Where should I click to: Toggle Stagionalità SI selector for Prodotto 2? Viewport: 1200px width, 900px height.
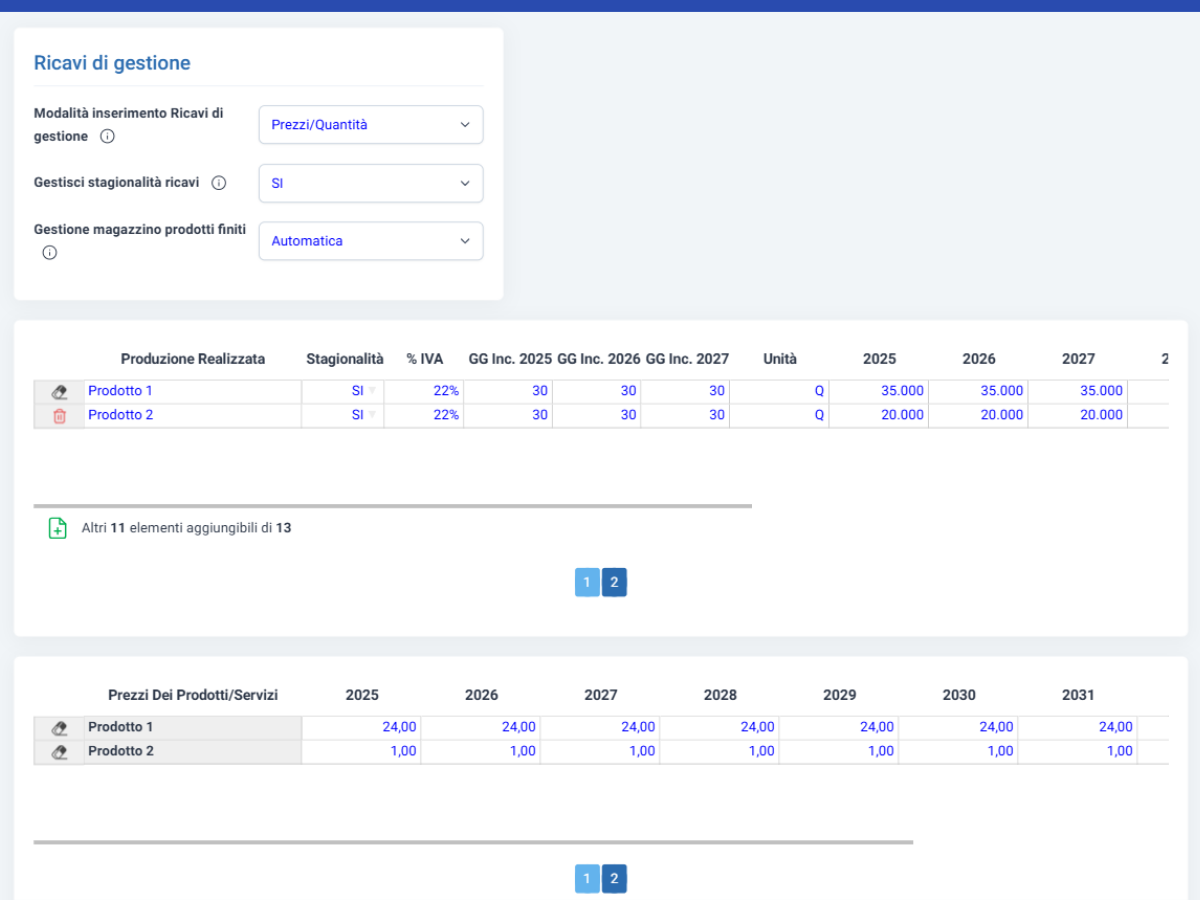coord(343,415)
